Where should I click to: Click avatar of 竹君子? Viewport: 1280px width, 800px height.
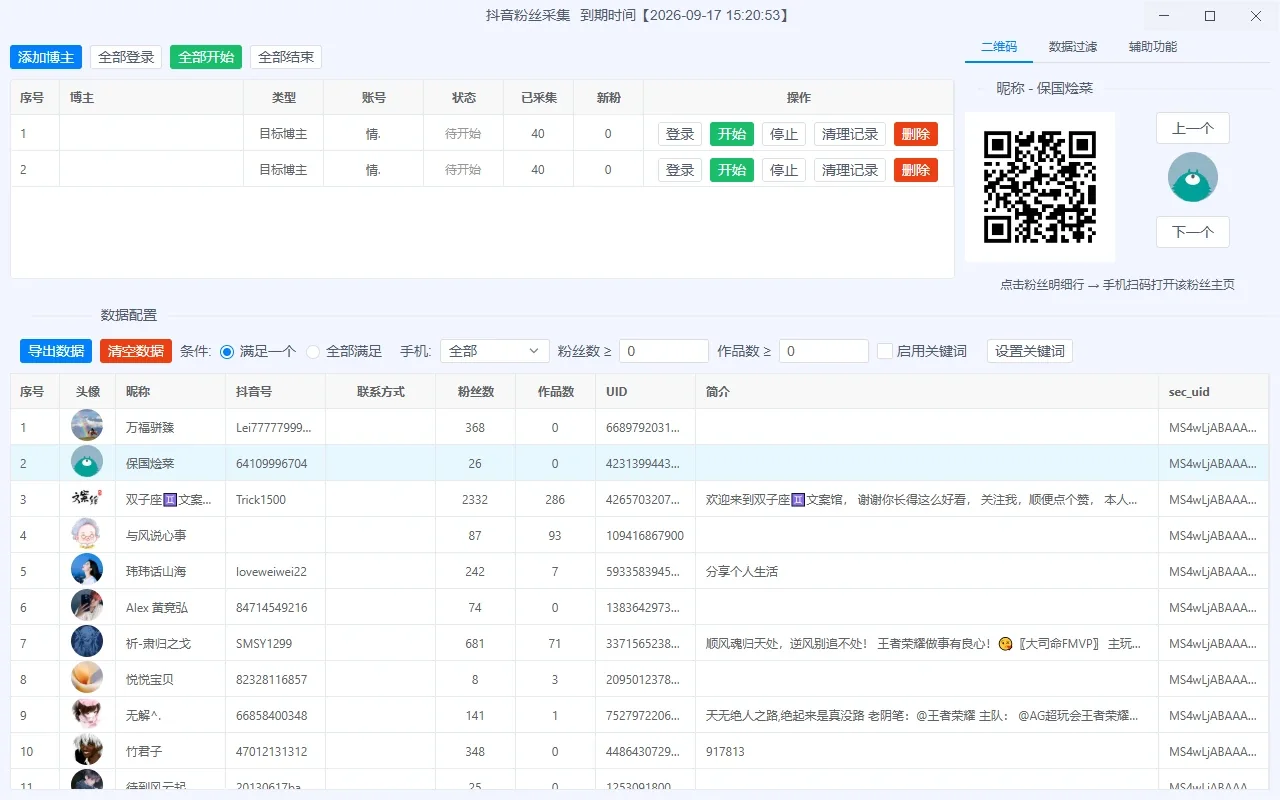point(87,751)
